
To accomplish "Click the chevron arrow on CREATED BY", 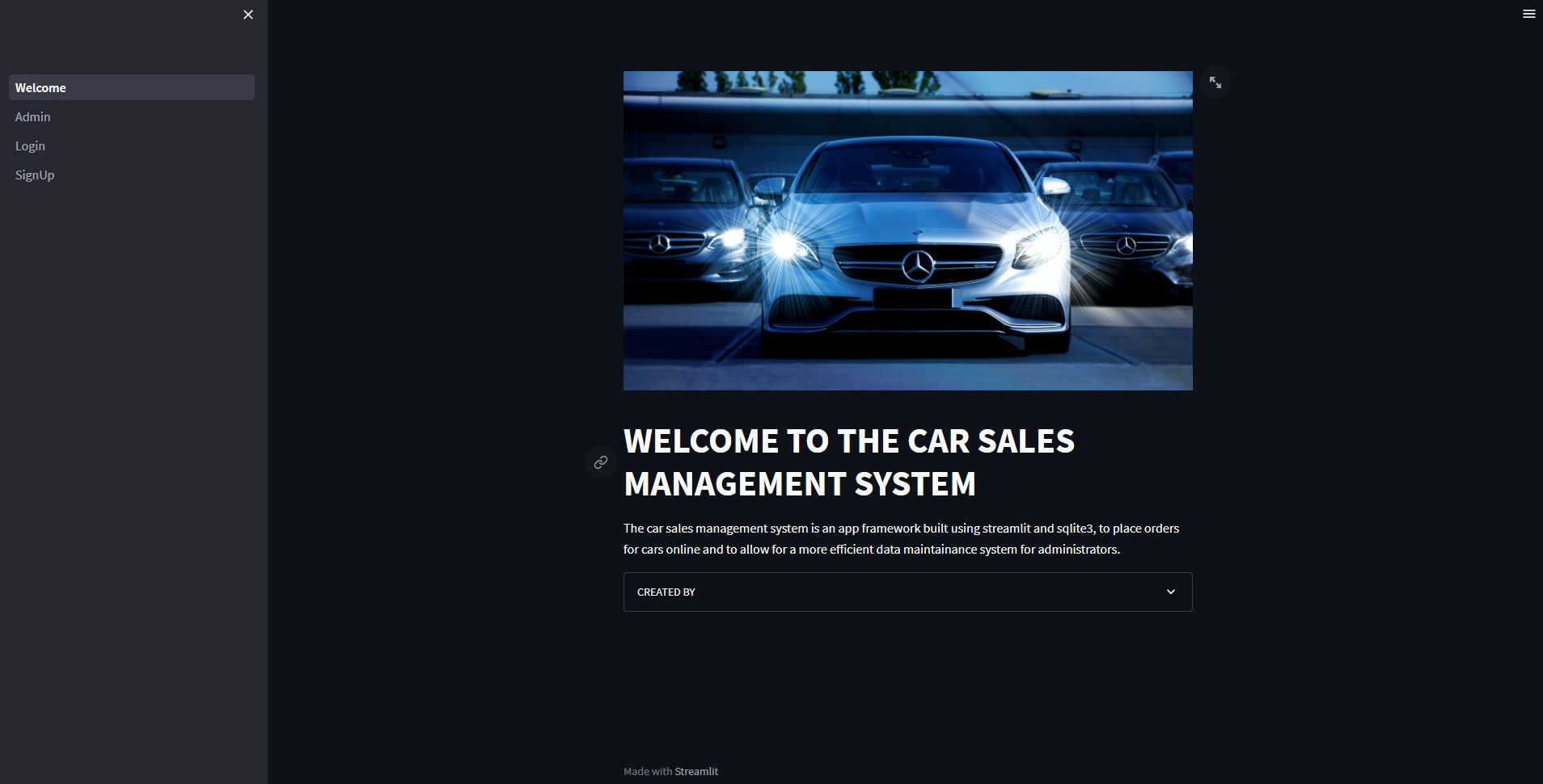I will (1170, 592).
